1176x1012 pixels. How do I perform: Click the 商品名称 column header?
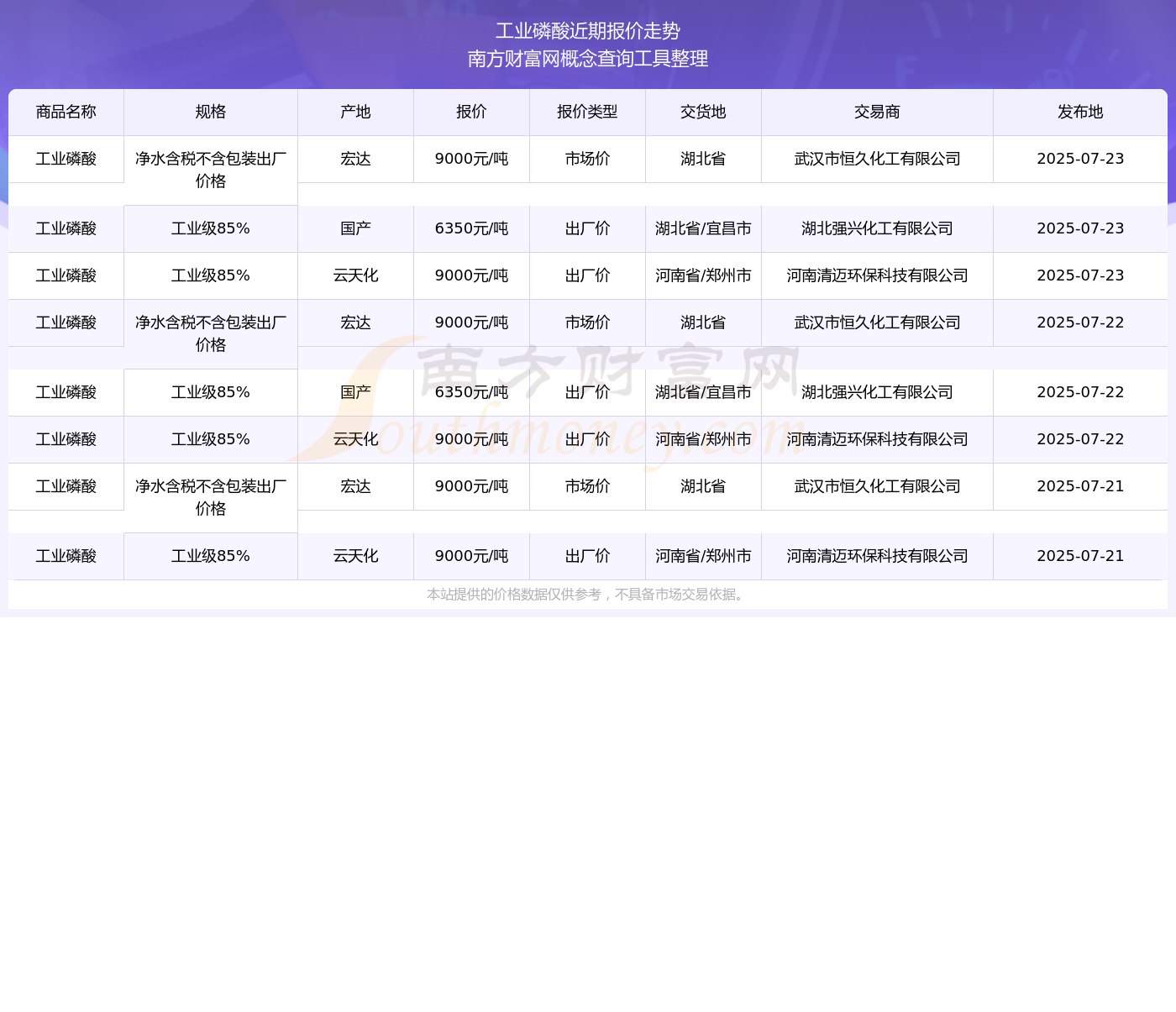tap(66, 112)
